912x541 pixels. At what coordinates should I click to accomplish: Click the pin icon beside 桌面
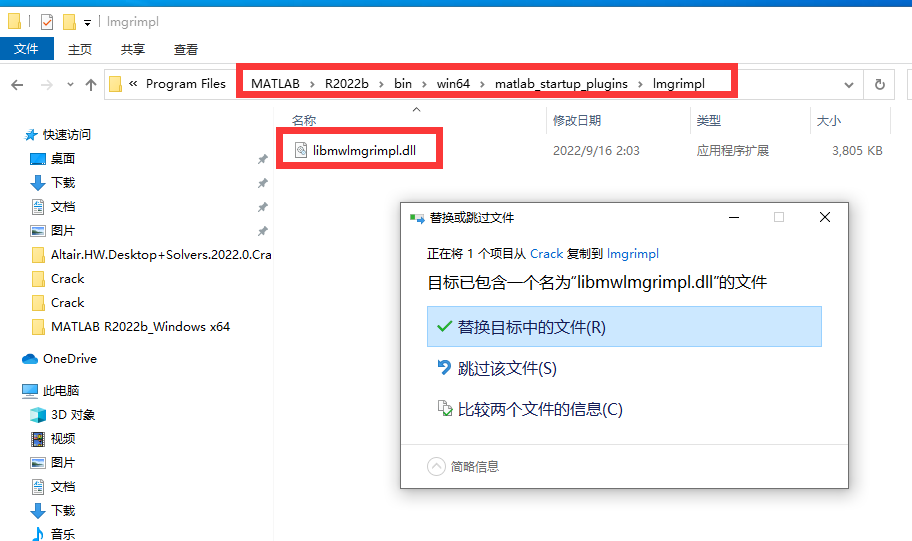(x=262, y=159)
